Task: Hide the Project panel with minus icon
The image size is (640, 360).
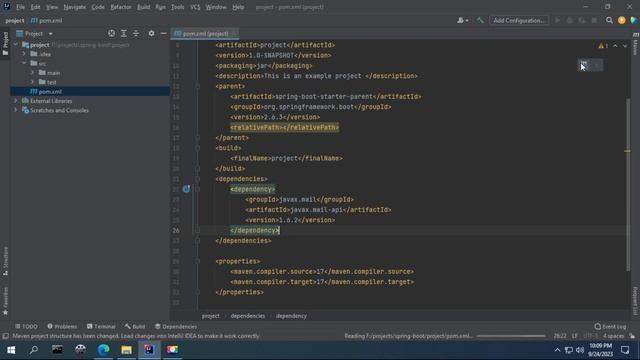Action: [x=163, y=33]
